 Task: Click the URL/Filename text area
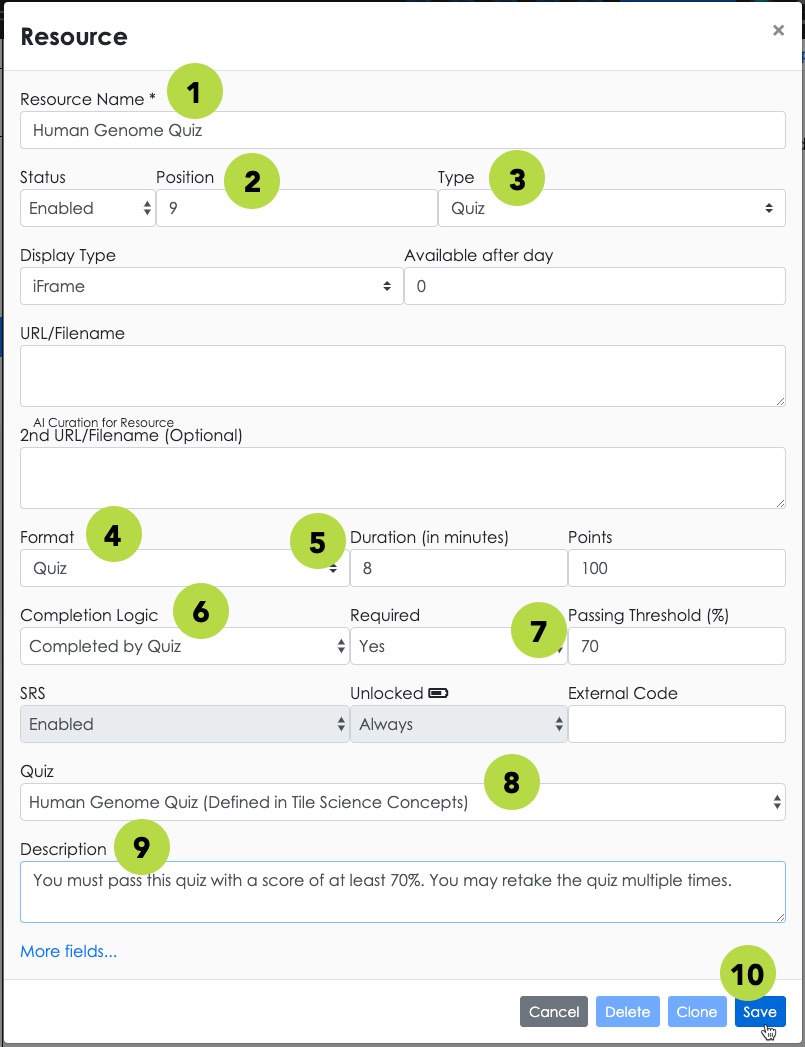402,376
